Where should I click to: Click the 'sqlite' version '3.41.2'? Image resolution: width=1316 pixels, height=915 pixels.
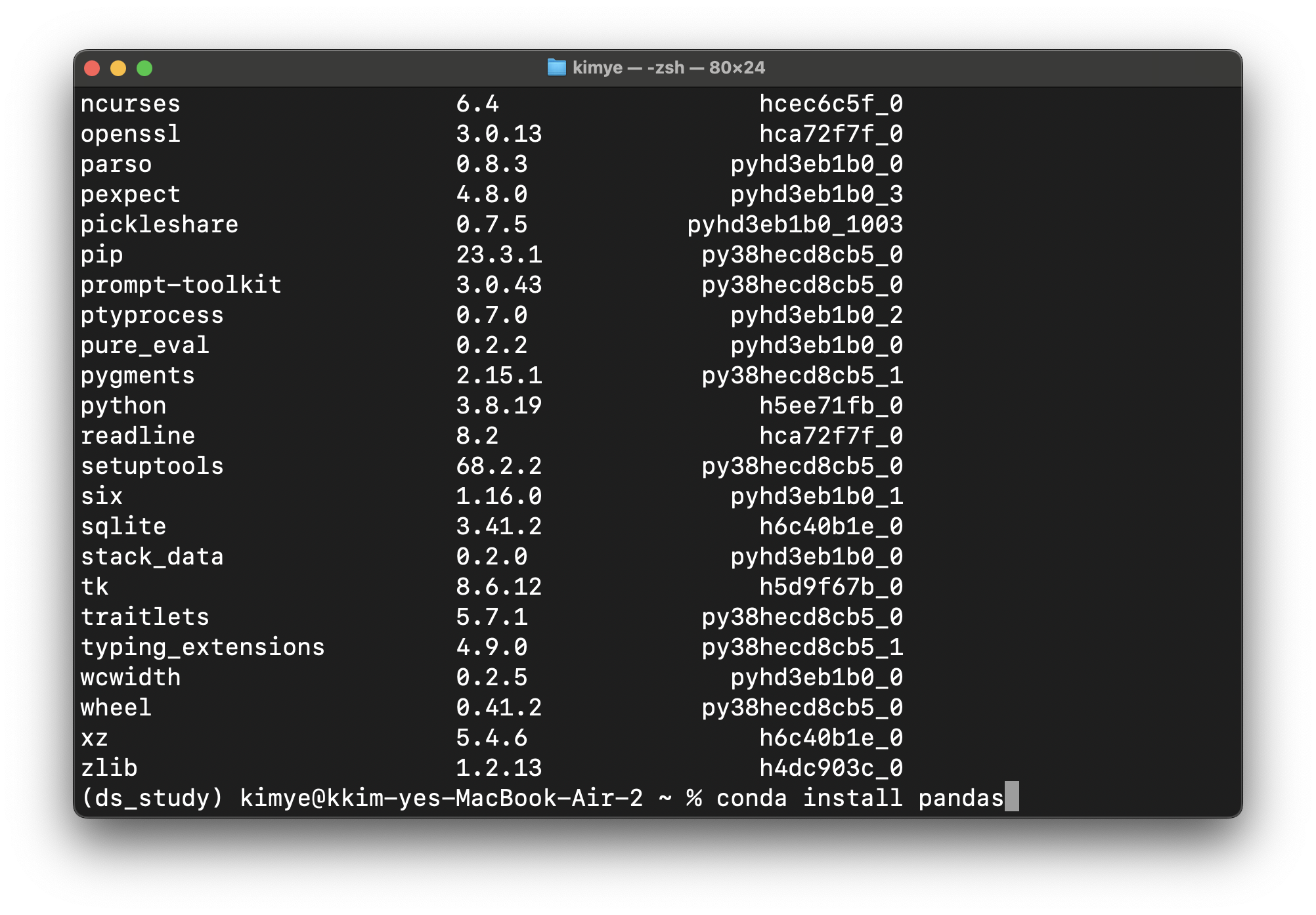coord(498,526)
